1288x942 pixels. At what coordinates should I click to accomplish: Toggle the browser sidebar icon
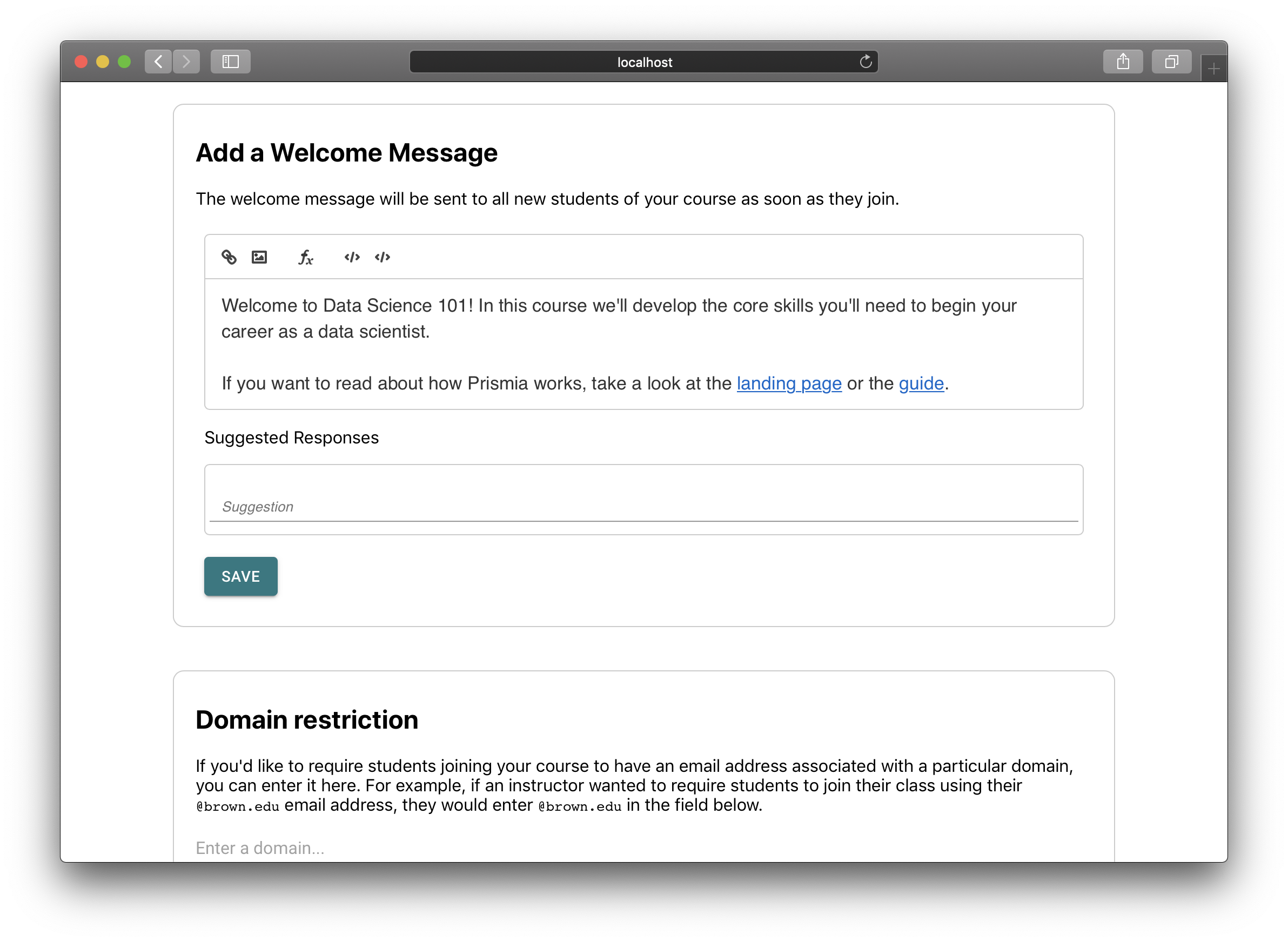tap(231, 62)
